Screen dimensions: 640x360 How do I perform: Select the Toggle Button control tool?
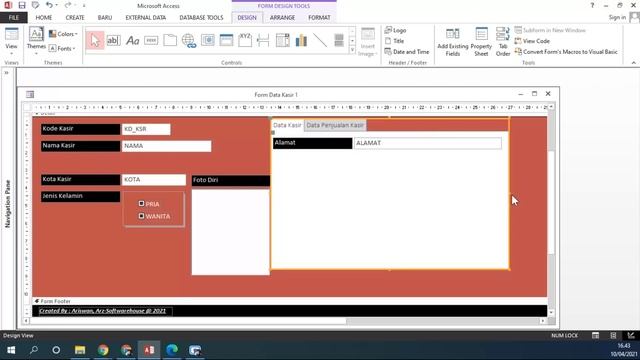[339, 40]
